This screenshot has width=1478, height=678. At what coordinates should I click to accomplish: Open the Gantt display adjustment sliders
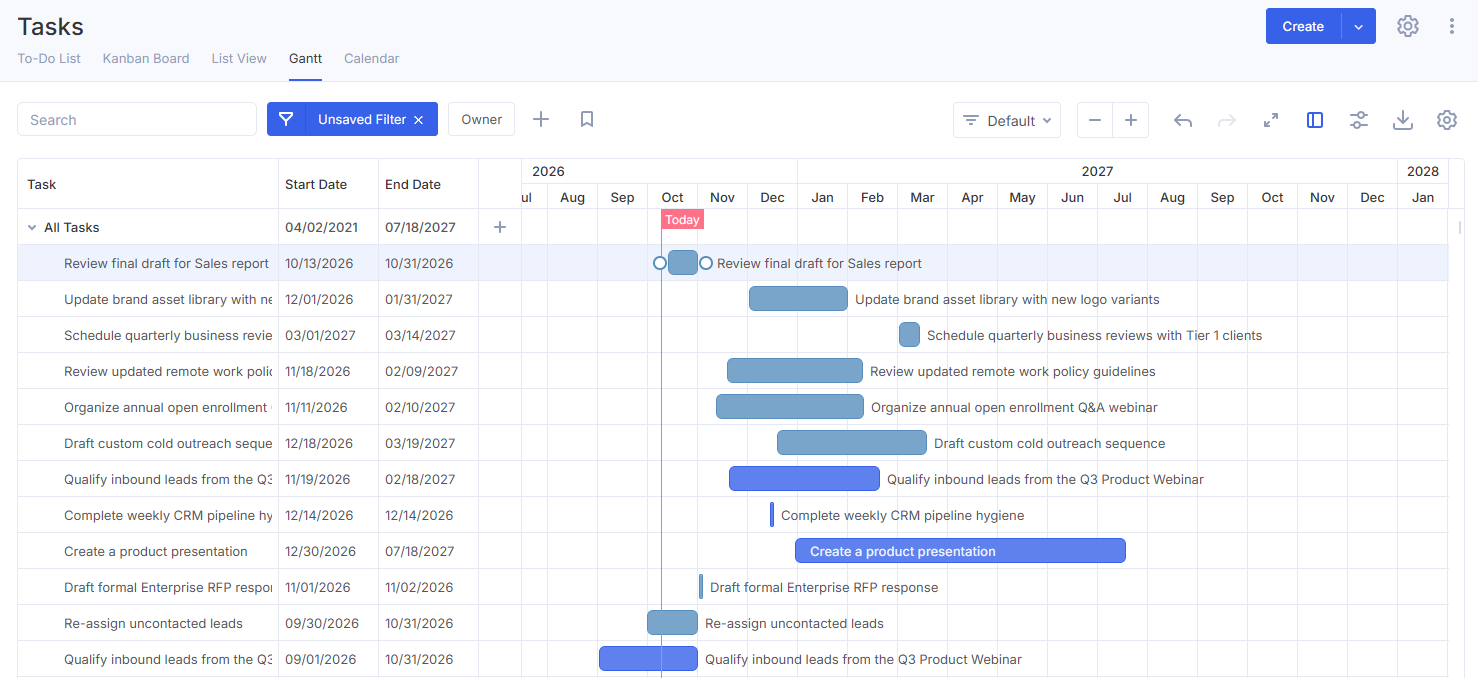click(x=1359, y=120)
